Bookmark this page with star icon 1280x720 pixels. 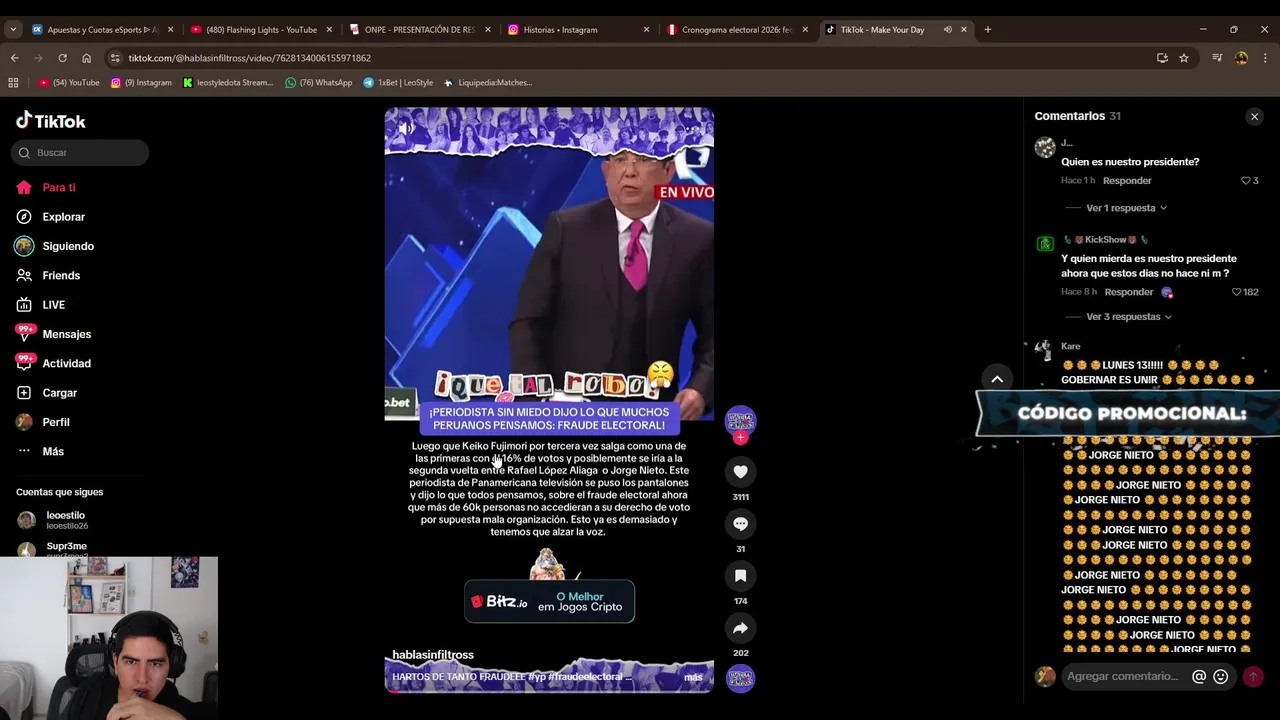(1184, 58)
